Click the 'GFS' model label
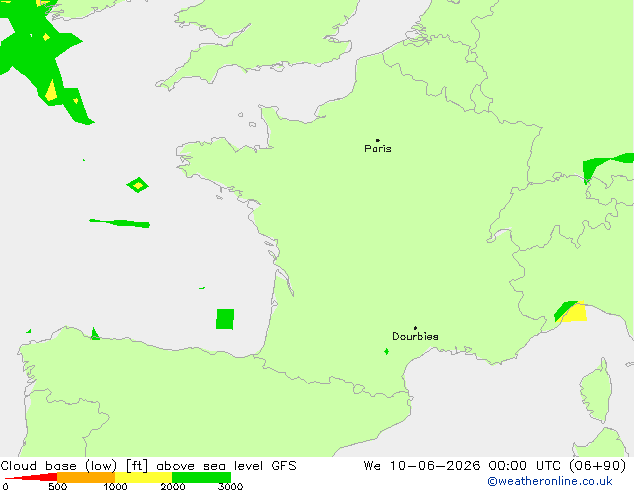634x490 pixels. pos(284,466)
